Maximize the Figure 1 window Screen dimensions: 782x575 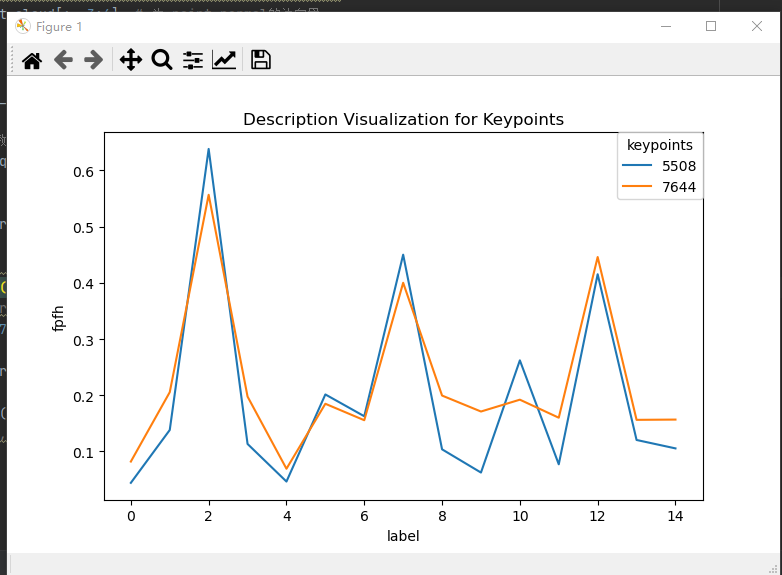tap(711, 26)
